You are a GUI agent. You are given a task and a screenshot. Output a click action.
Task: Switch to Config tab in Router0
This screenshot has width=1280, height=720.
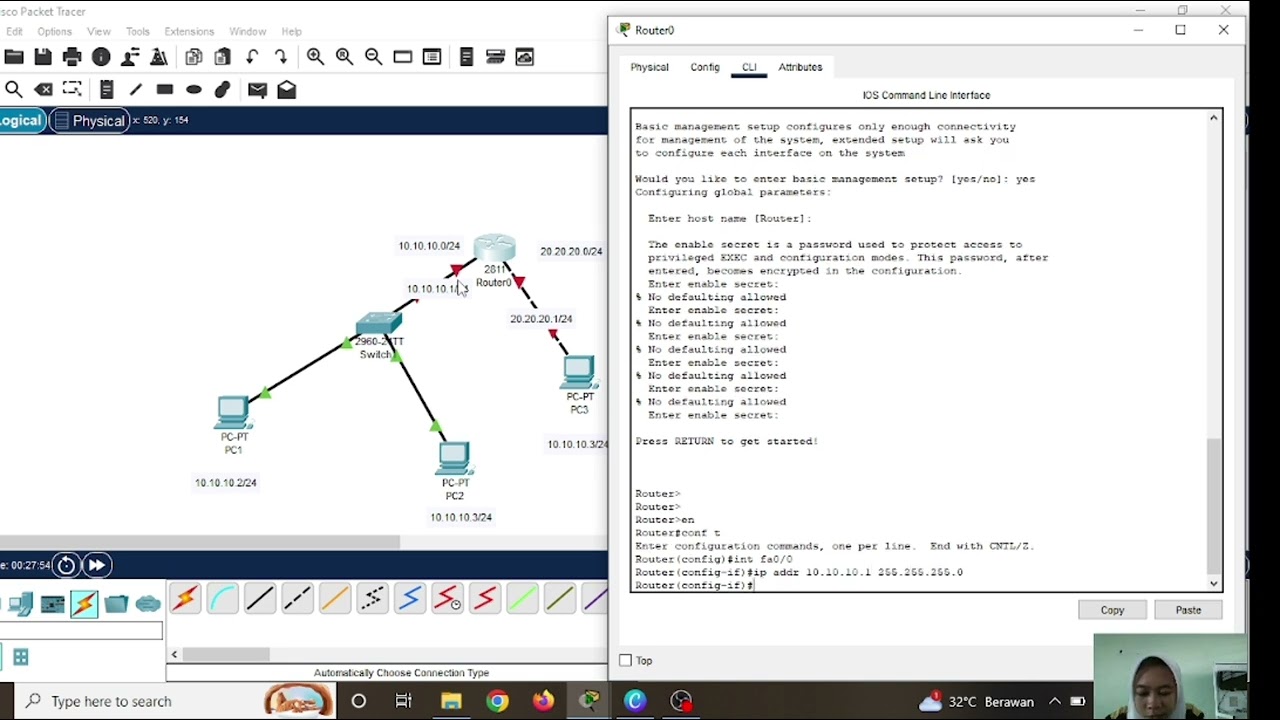pyautogui.click(x=705, y=67)
